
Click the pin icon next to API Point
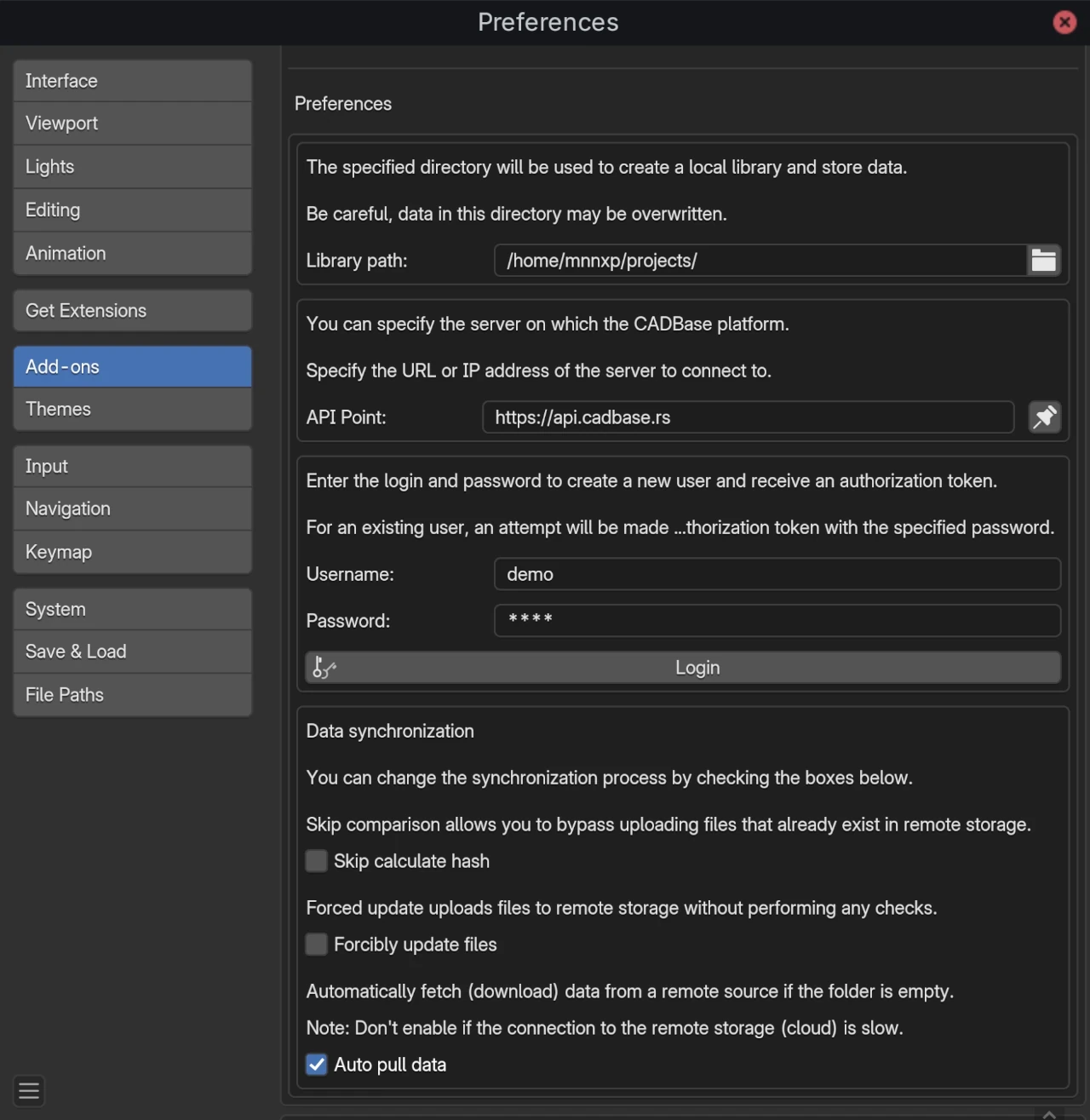click(x=1045, y=417)
